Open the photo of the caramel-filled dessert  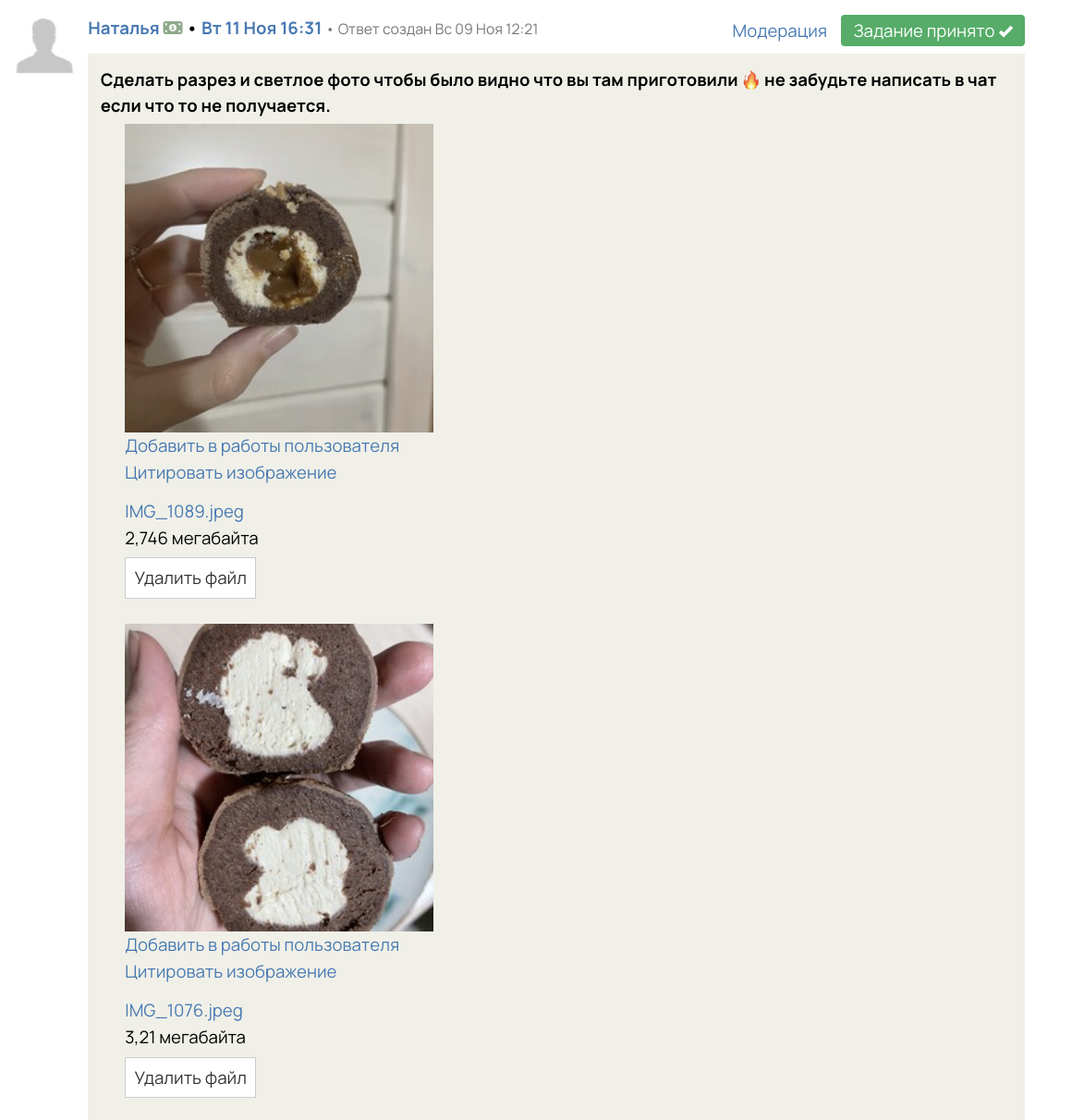coord(279,278)
